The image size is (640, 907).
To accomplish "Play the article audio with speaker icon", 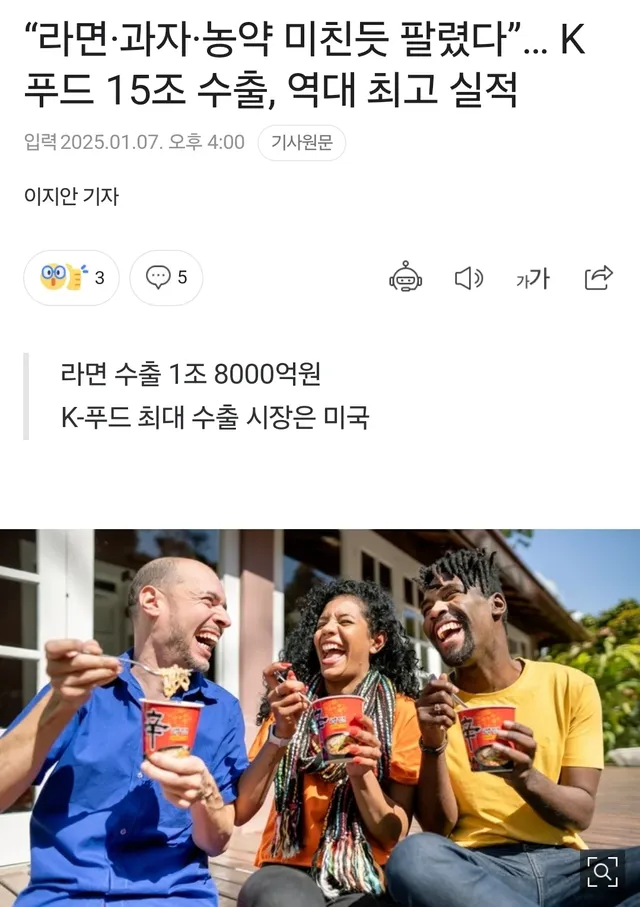I will [469, 278].
